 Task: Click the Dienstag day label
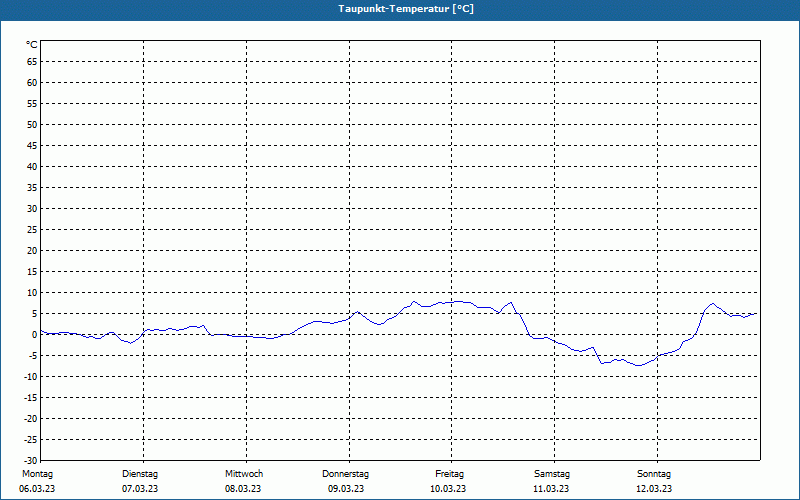coord(140,474)
